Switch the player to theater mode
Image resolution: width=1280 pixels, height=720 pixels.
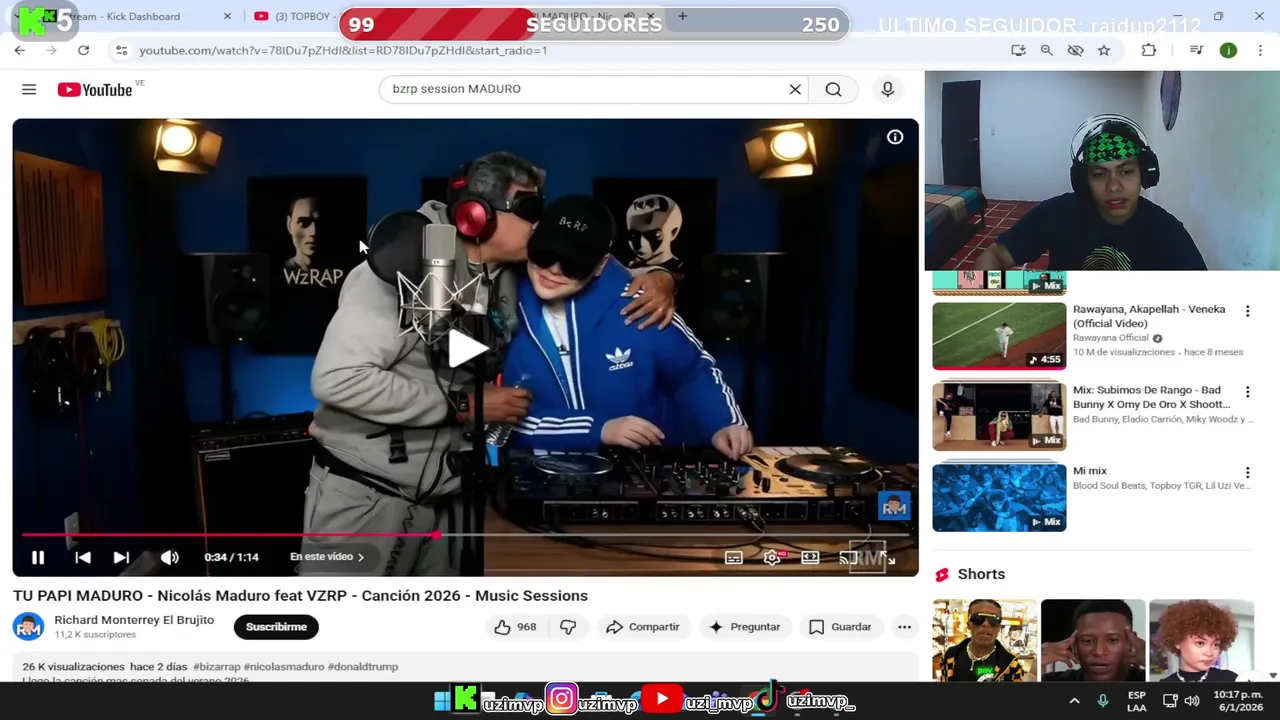810,557
